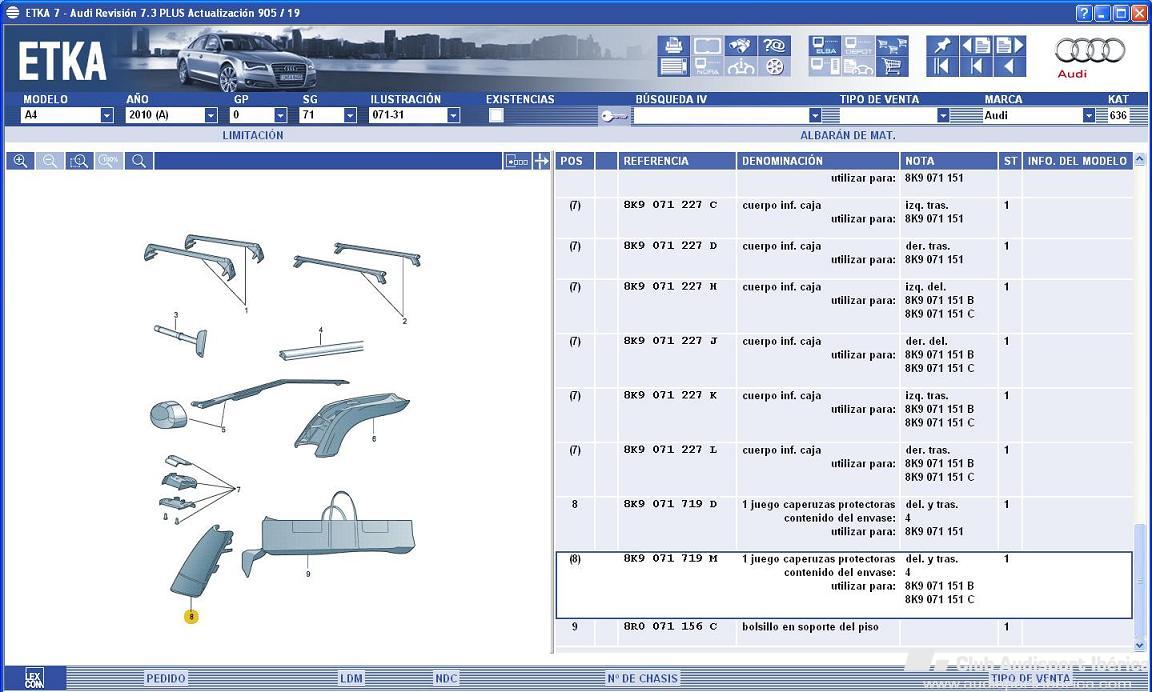Click the move arrows icon above illustration
Image resolution: width=1152 pixels, height=692 pixels.
(x=541, y=161)
